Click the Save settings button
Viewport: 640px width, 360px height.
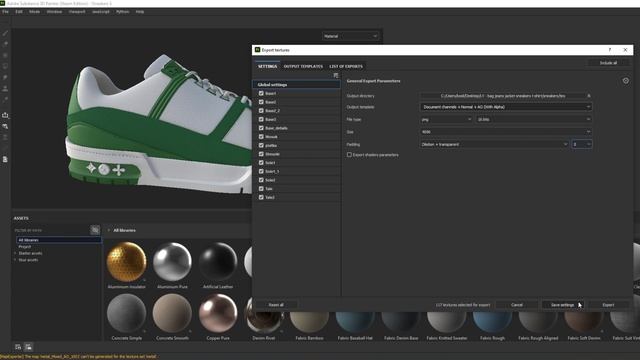(x=562, y=305)
